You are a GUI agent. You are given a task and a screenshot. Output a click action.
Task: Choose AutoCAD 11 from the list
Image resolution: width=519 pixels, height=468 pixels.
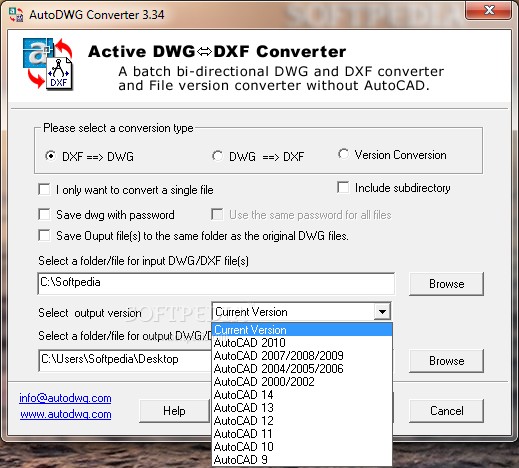coord(302,434)
